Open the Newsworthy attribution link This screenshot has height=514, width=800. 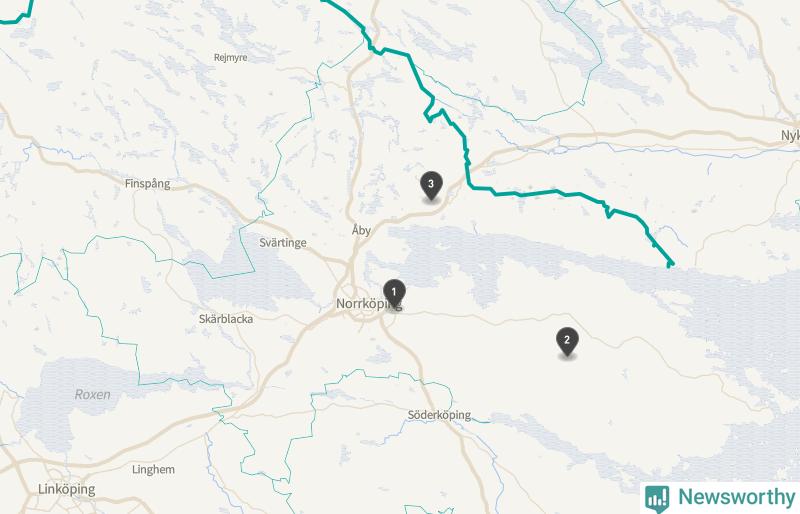coord(720,498)
